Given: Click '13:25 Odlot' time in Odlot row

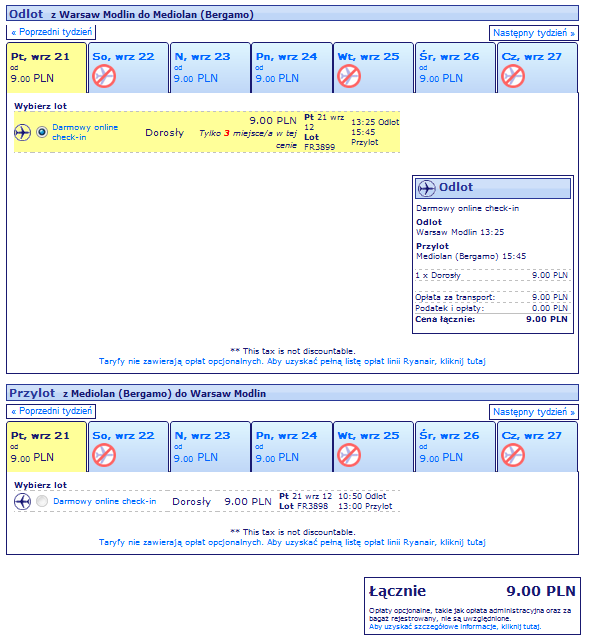Looking at the screenshot, I should point(375,122).
